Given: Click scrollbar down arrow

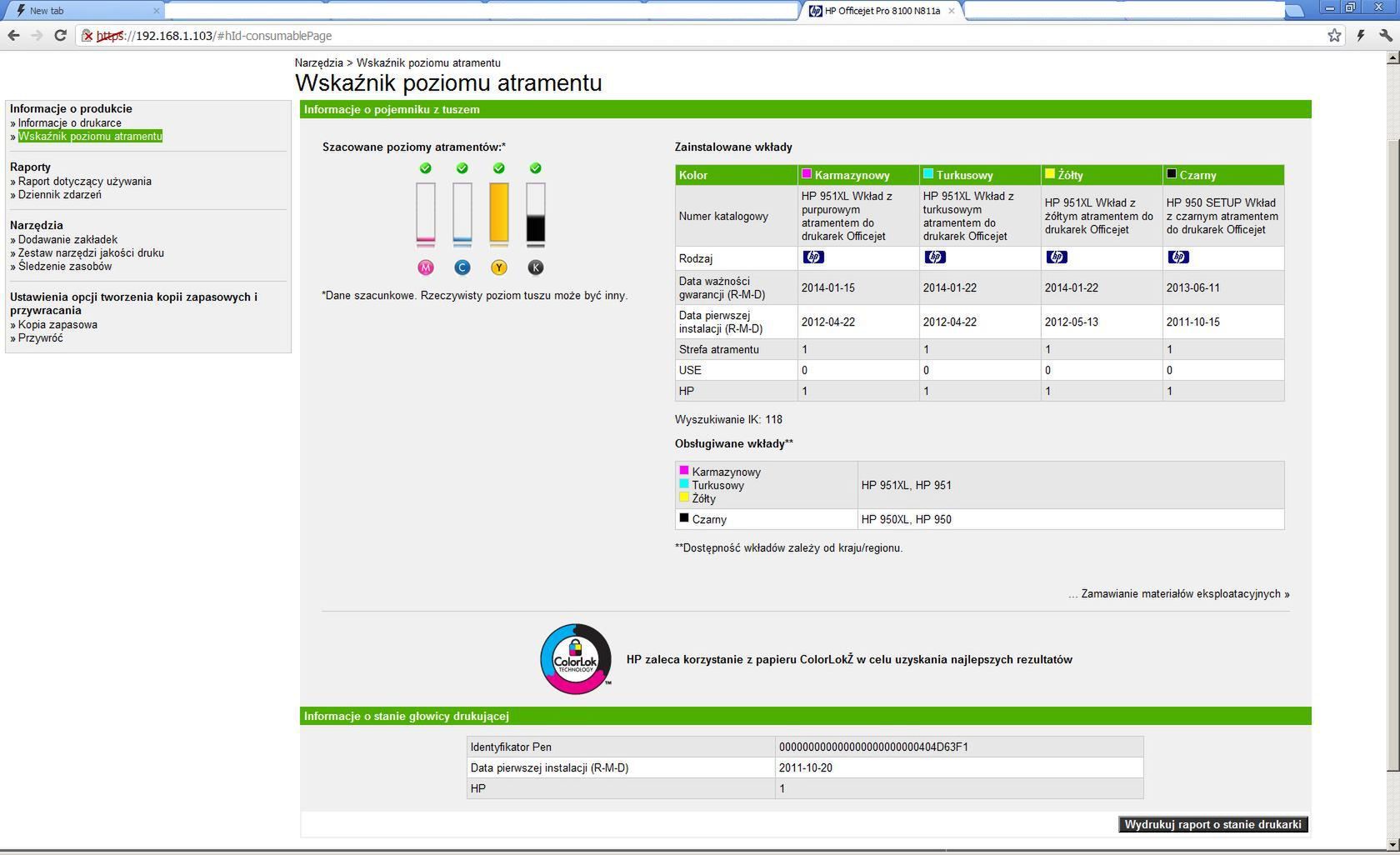Looking at the screenshot, I should click(x=1392, y=846).
